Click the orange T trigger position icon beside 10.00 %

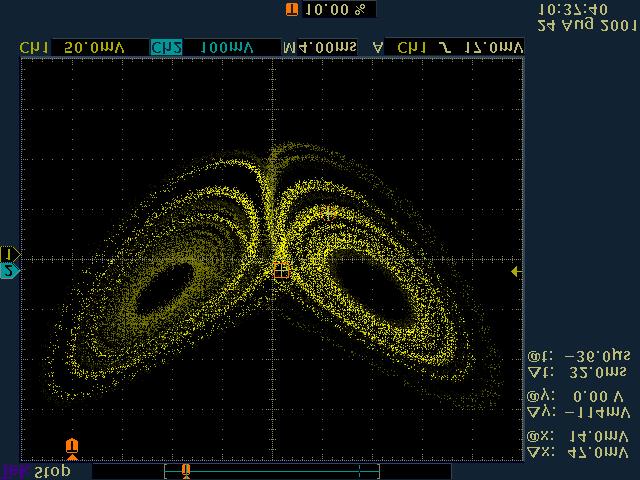[x=292, y=9]
